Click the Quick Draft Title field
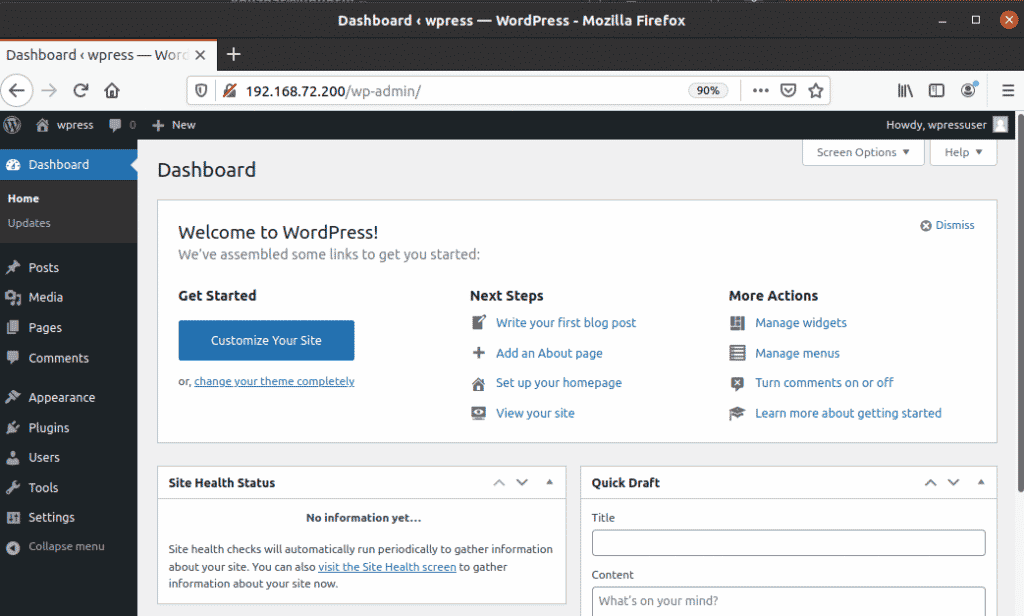 click(788, 543)
